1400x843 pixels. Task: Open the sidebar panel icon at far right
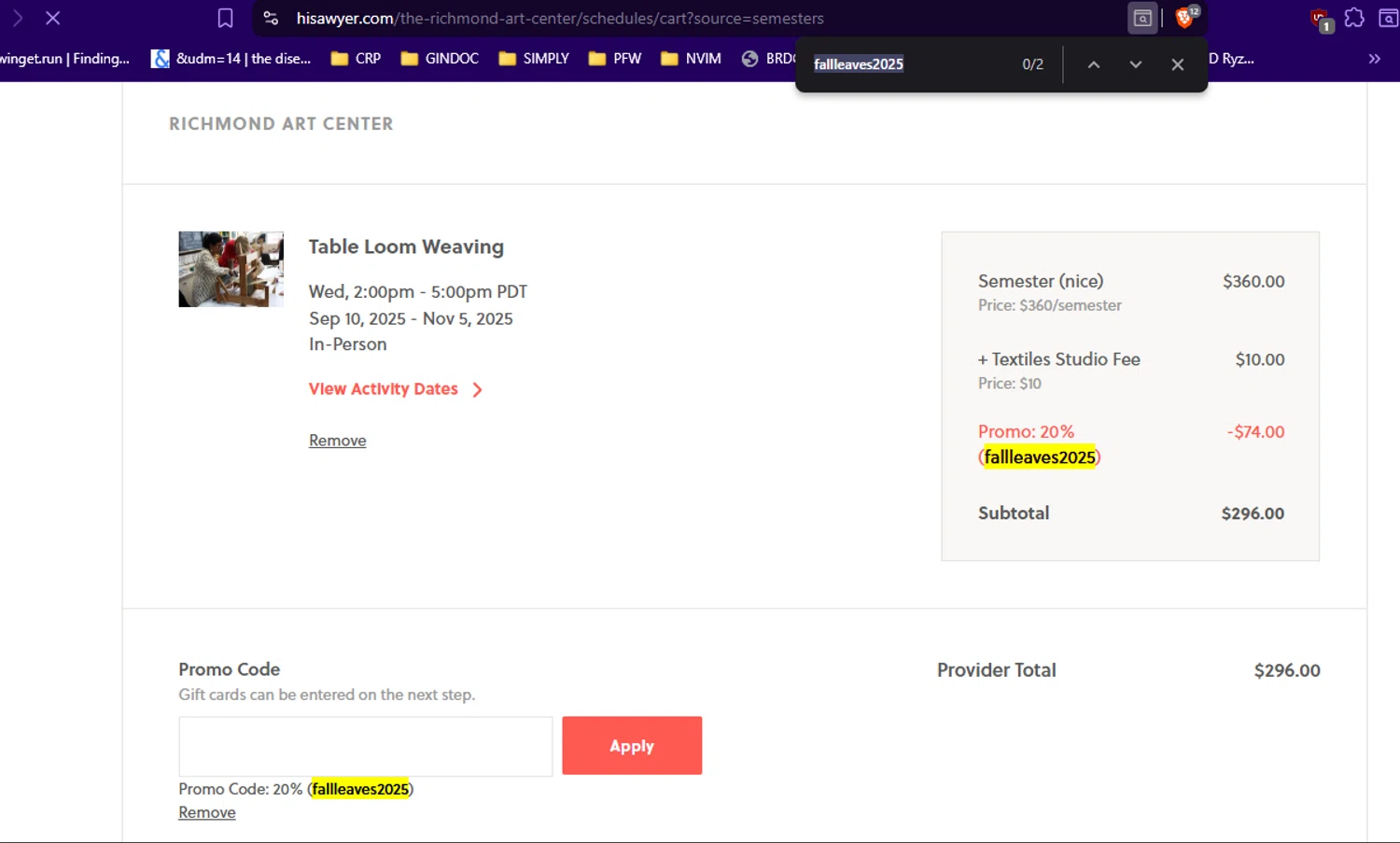1388,18
